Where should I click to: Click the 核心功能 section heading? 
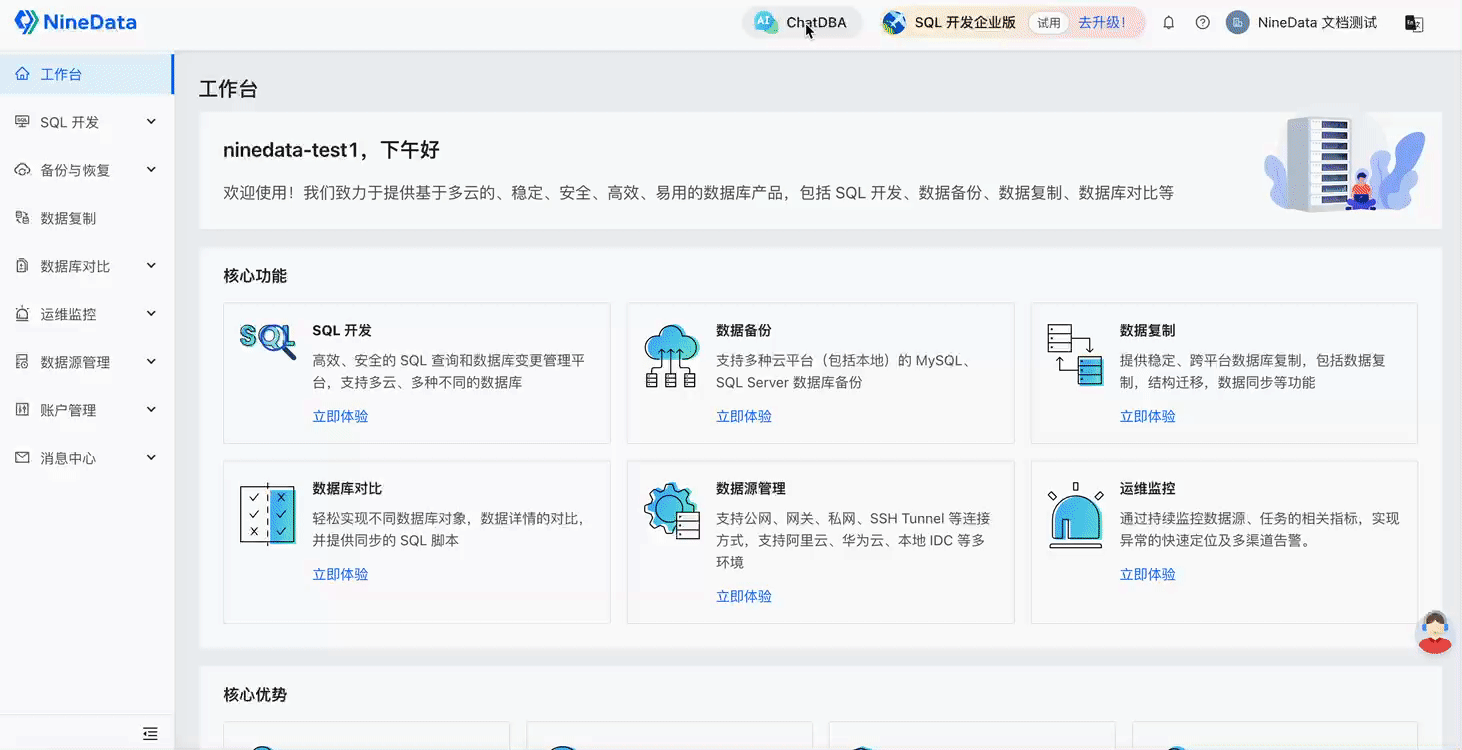[255, 275]
